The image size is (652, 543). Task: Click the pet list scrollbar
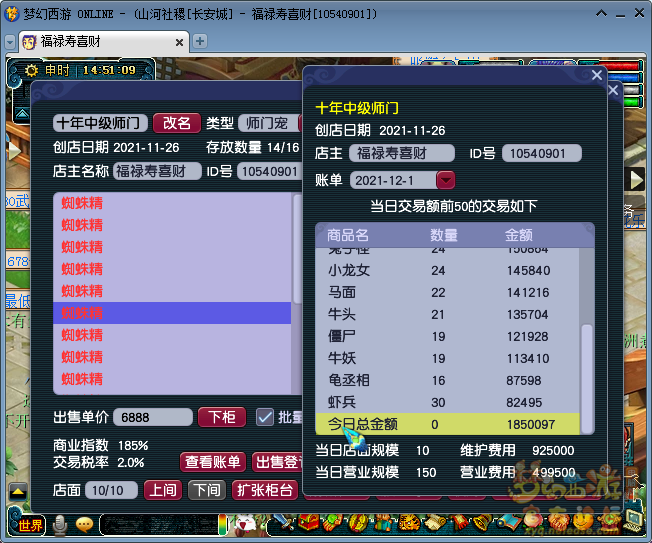[297, 249]
